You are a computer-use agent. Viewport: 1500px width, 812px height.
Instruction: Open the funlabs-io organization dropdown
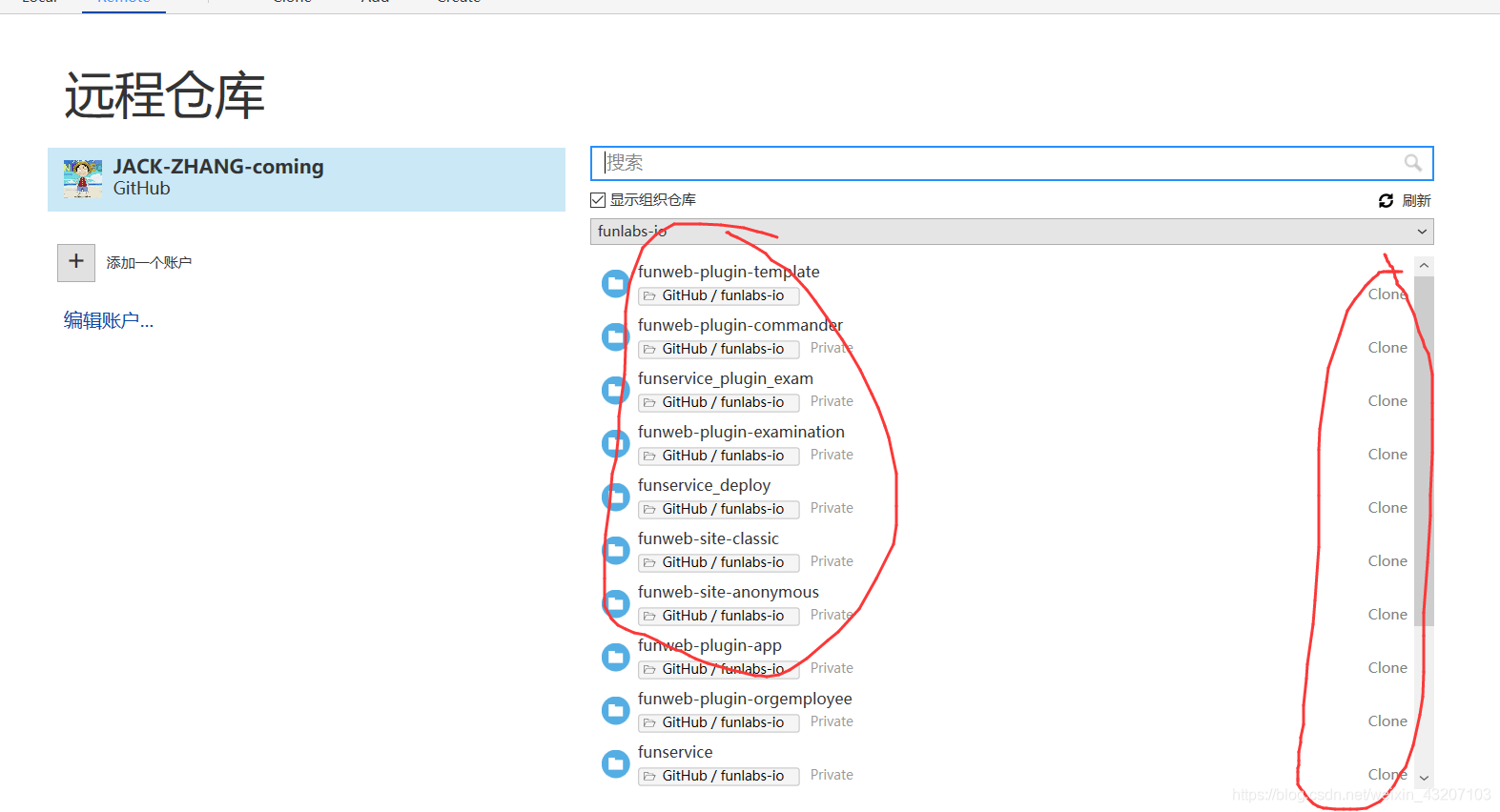coord(1012,232)
